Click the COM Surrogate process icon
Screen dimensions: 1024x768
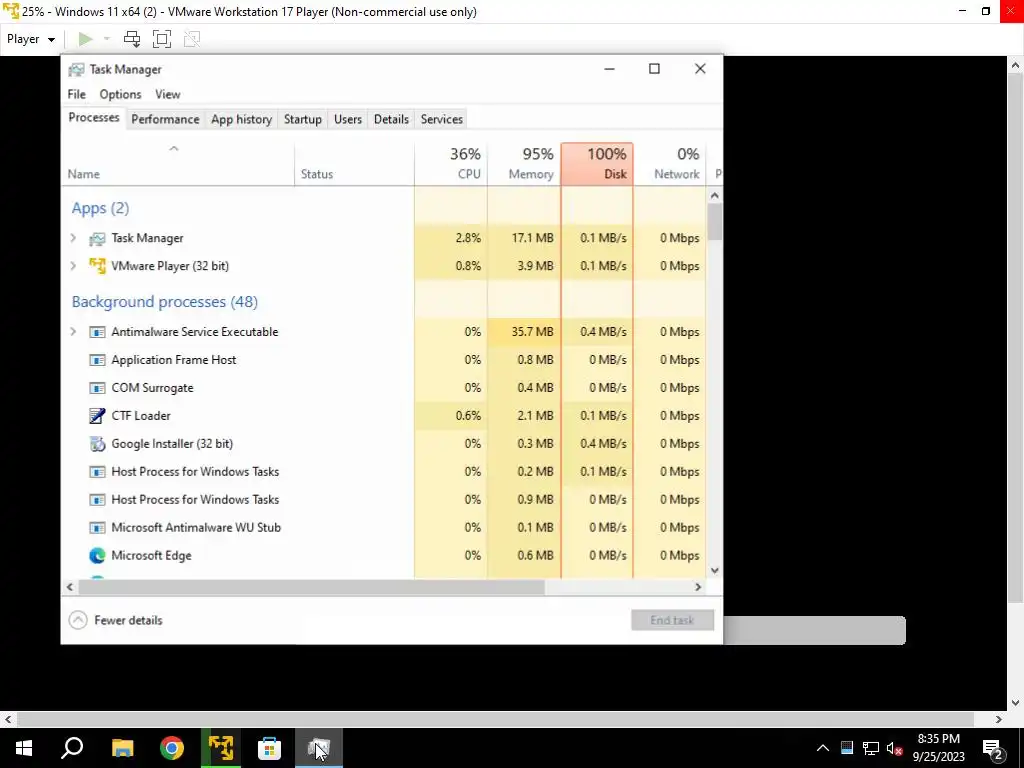click(x=97, y=388)
